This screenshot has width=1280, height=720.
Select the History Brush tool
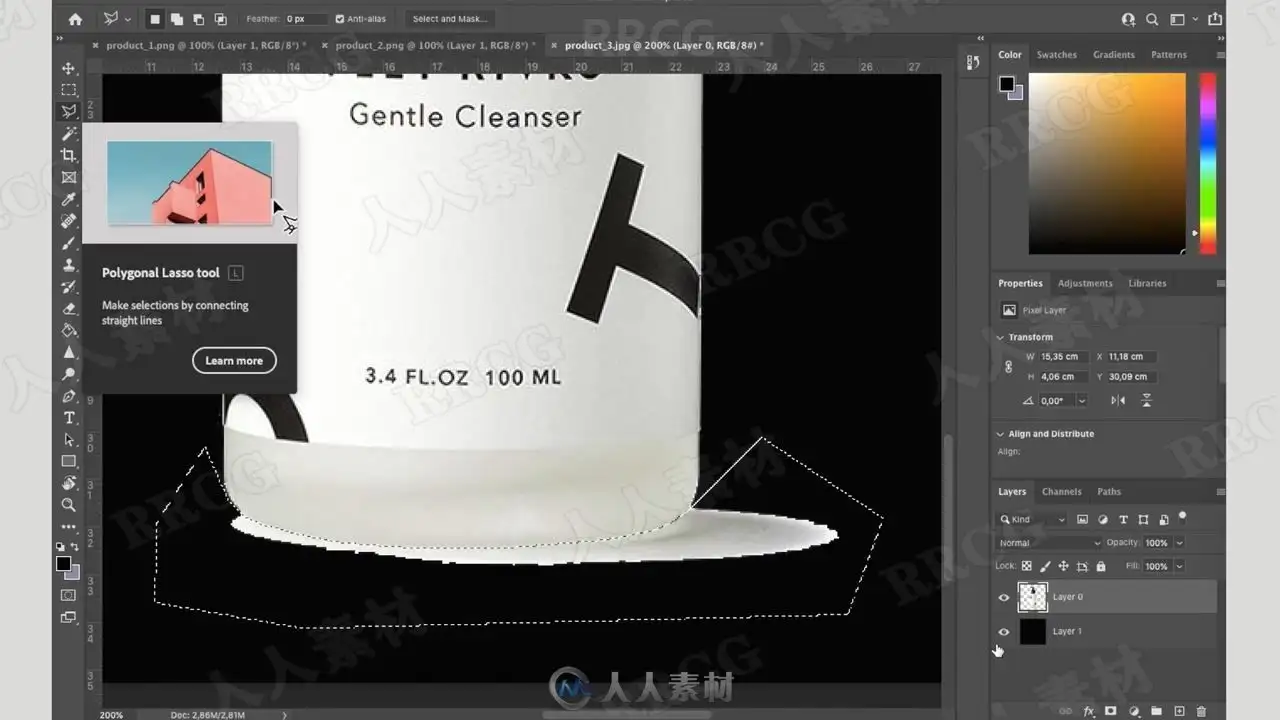pyautogui.click(x=69, y=287)
